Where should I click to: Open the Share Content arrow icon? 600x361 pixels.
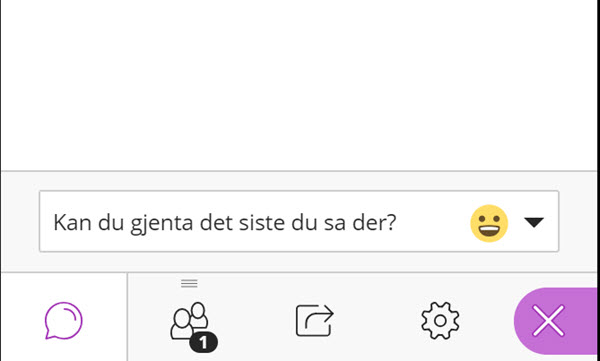pos(315,320)
